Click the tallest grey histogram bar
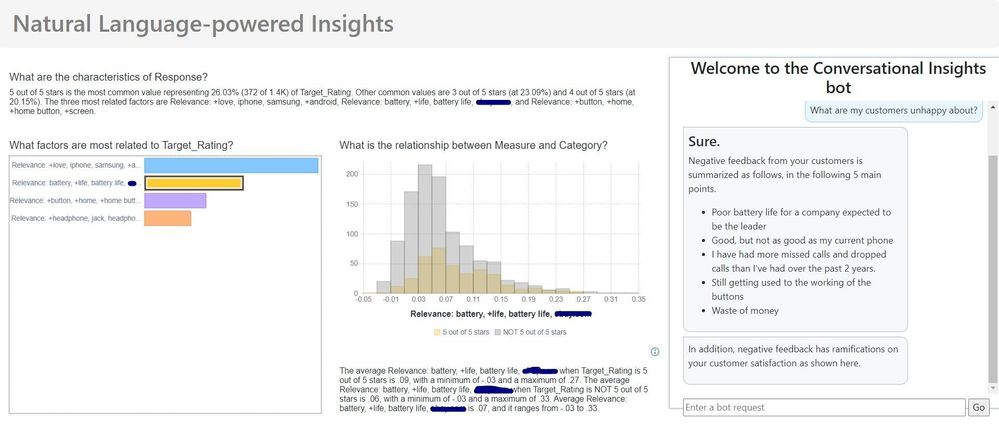The height and width of the screenshot is (447, 999). pyautogui.click(x=425, y=229)
